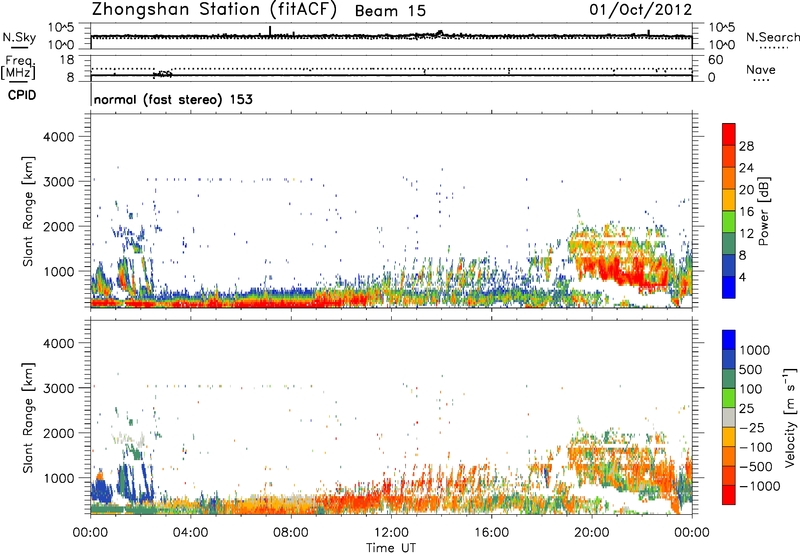The image size is (800, 554).
Task: Click '2000' on power panel range axis
Action: [59, 226]
